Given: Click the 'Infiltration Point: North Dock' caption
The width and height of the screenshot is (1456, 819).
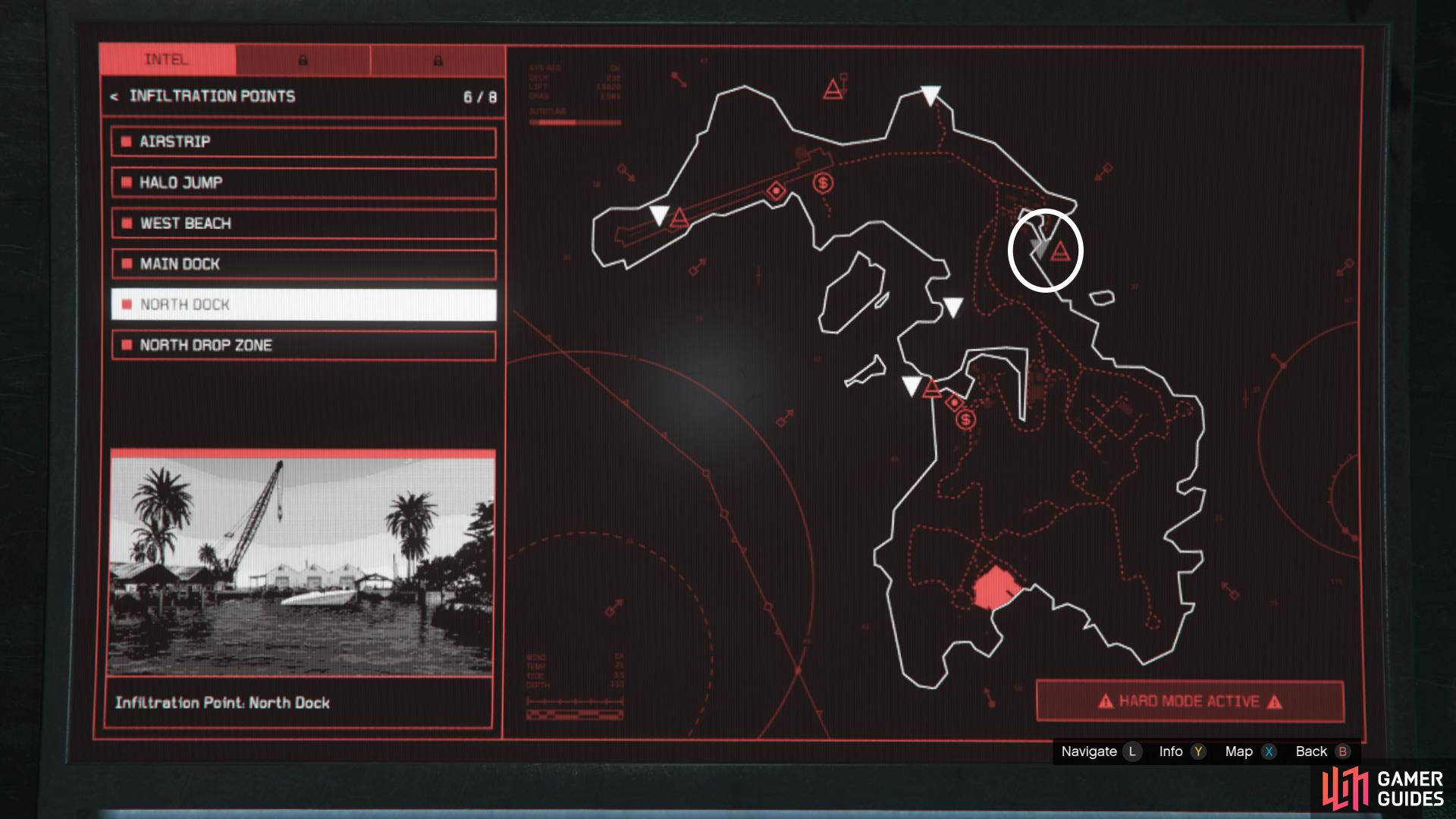Looking at the screenshot, I should tap(222, 703).
